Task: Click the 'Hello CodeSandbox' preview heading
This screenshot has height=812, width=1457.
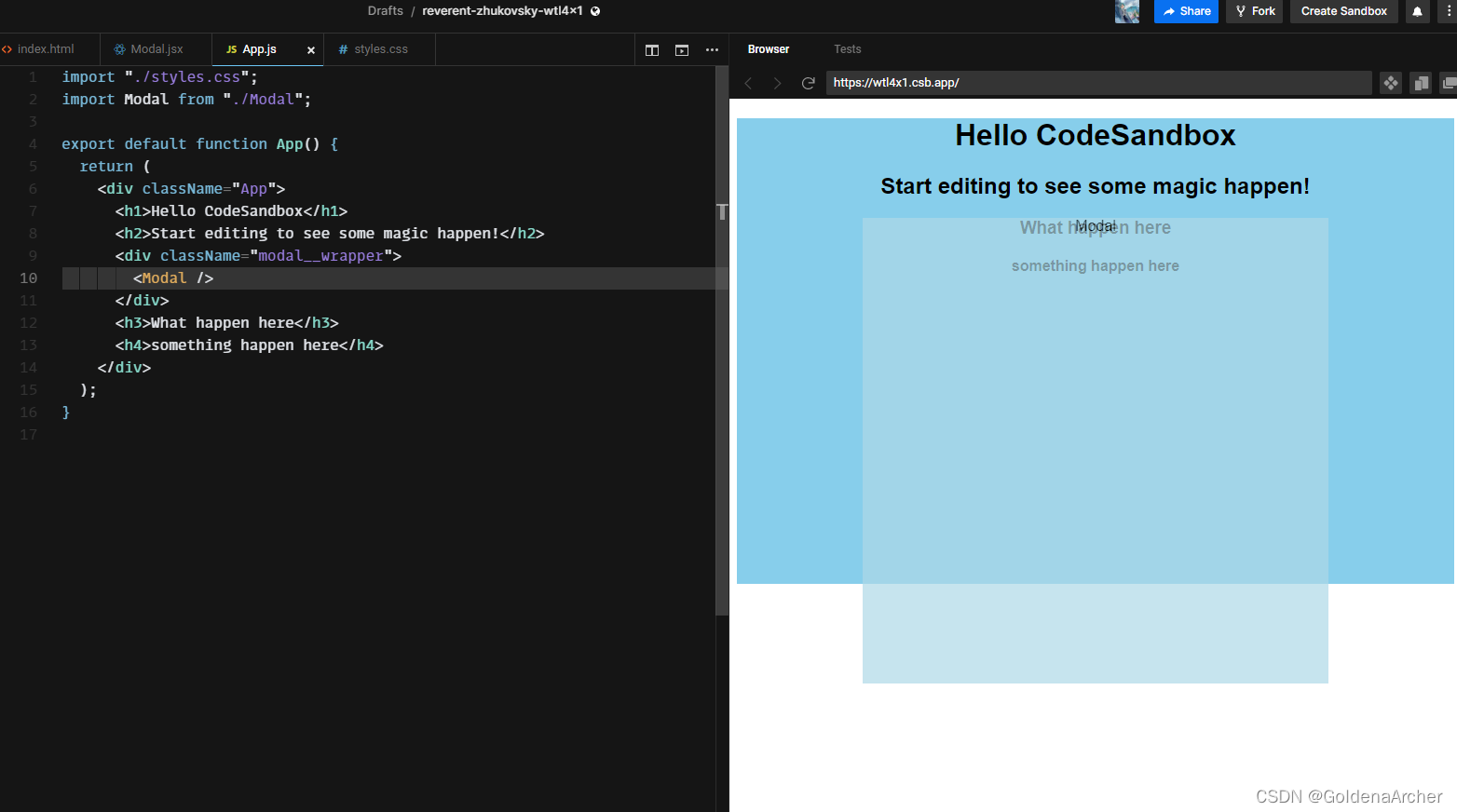Action: click(1095, 136)
